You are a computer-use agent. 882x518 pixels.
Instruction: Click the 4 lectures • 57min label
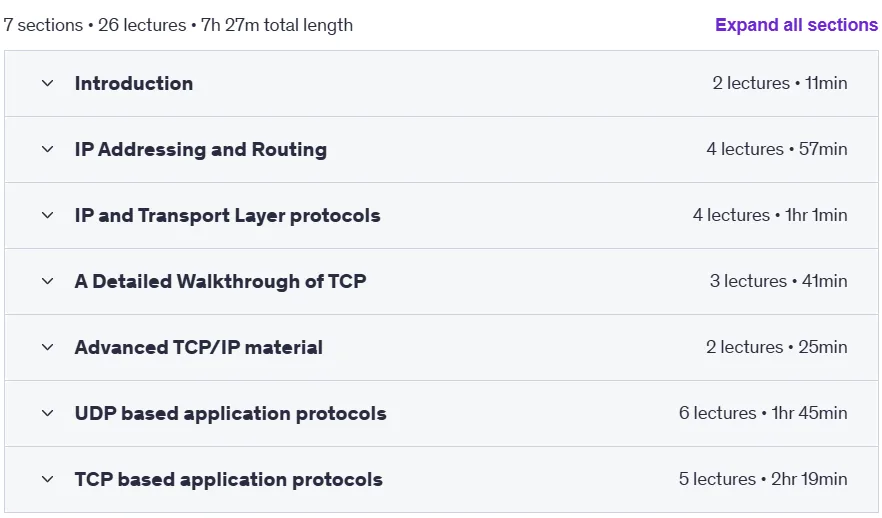click(777, 149)
